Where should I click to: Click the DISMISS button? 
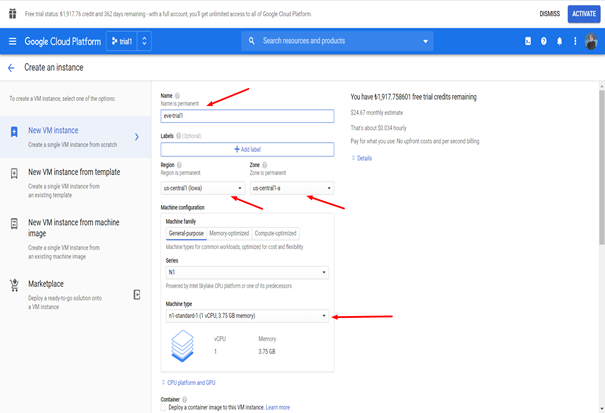pos(549,14)
